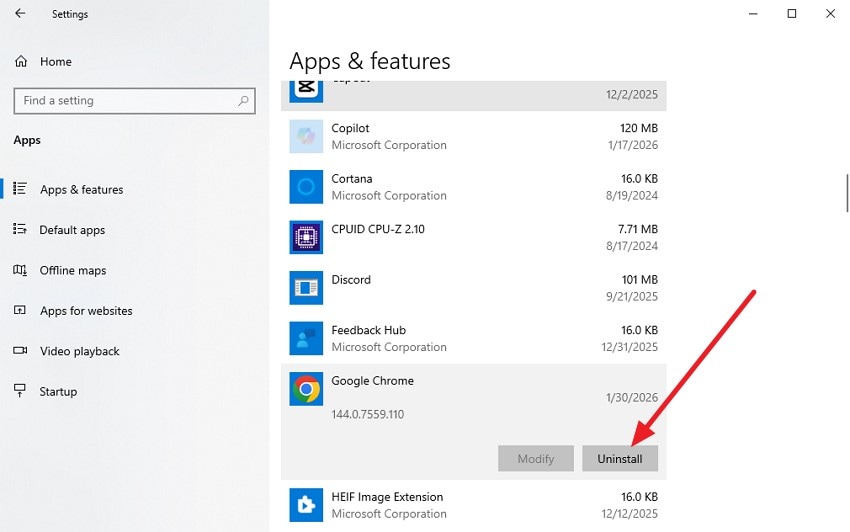The width and height of the screenshot is (850, 532).
Task: Click the 7.71 MB size value
Action: click(638, 229)
